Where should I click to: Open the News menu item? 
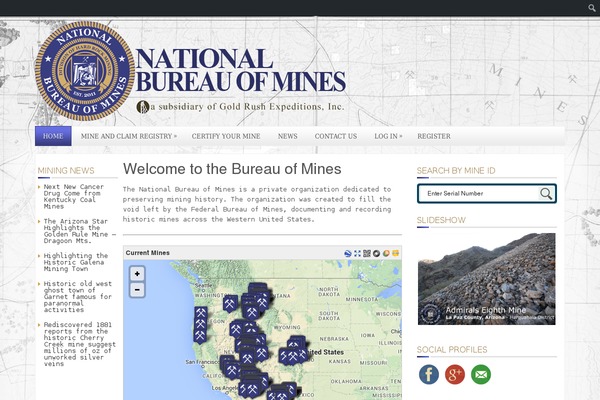pos(287,136)
